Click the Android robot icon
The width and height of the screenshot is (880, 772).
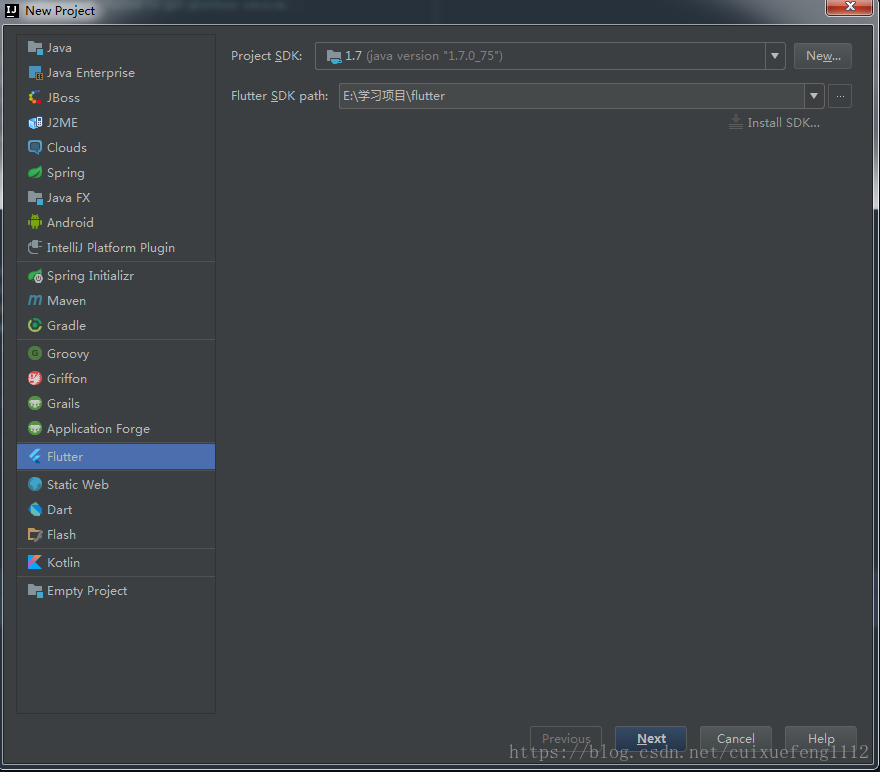point(35,223)
